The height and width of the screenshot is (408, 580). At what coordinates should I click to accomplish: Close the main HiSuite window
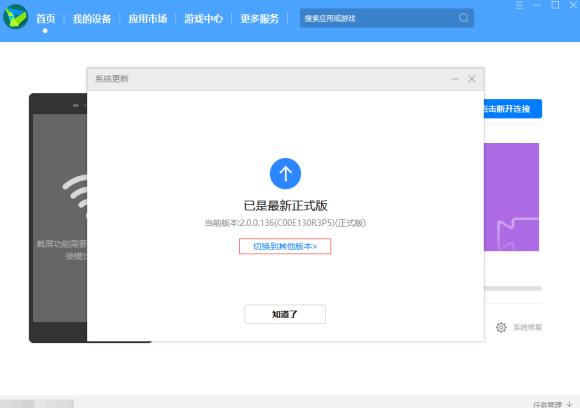(x=574, y=5)
